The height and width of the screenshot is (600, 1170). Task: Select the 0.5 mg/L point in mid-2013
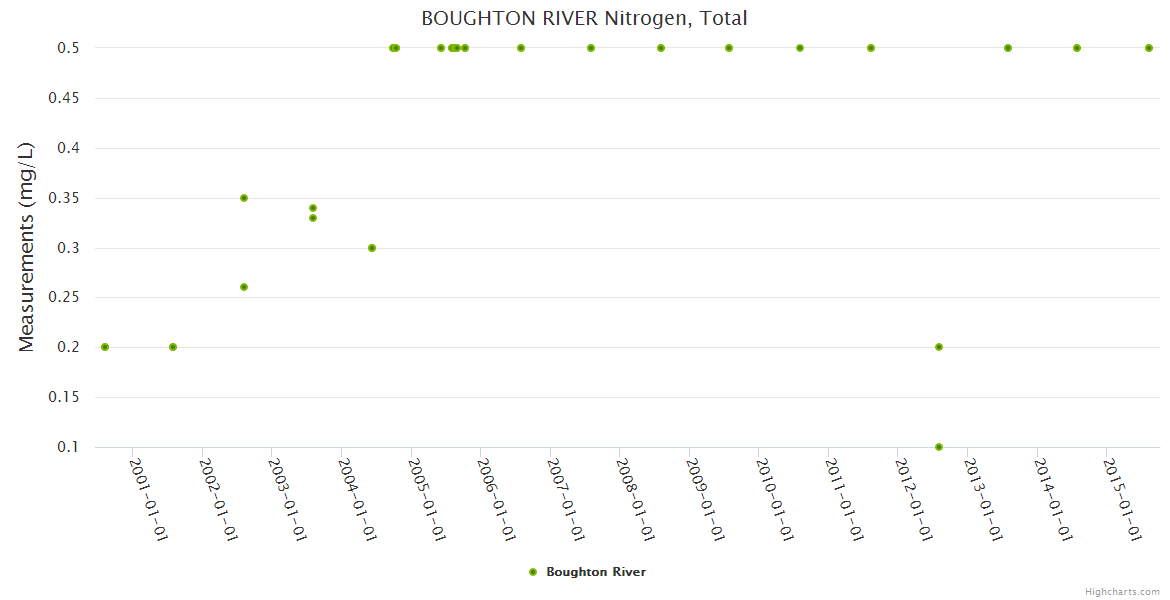[1008, 48]
